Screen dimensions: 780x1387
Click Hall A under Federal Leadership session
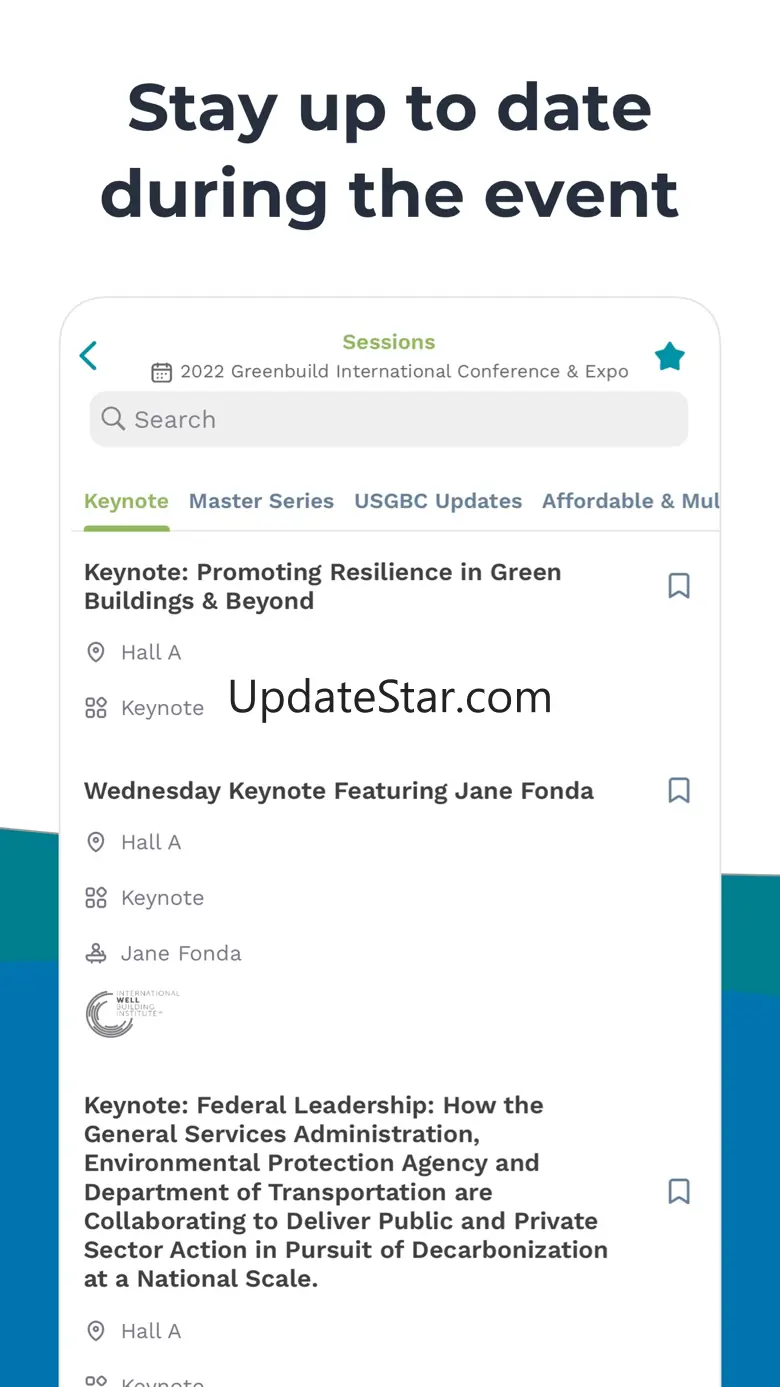coord(151,1332)
